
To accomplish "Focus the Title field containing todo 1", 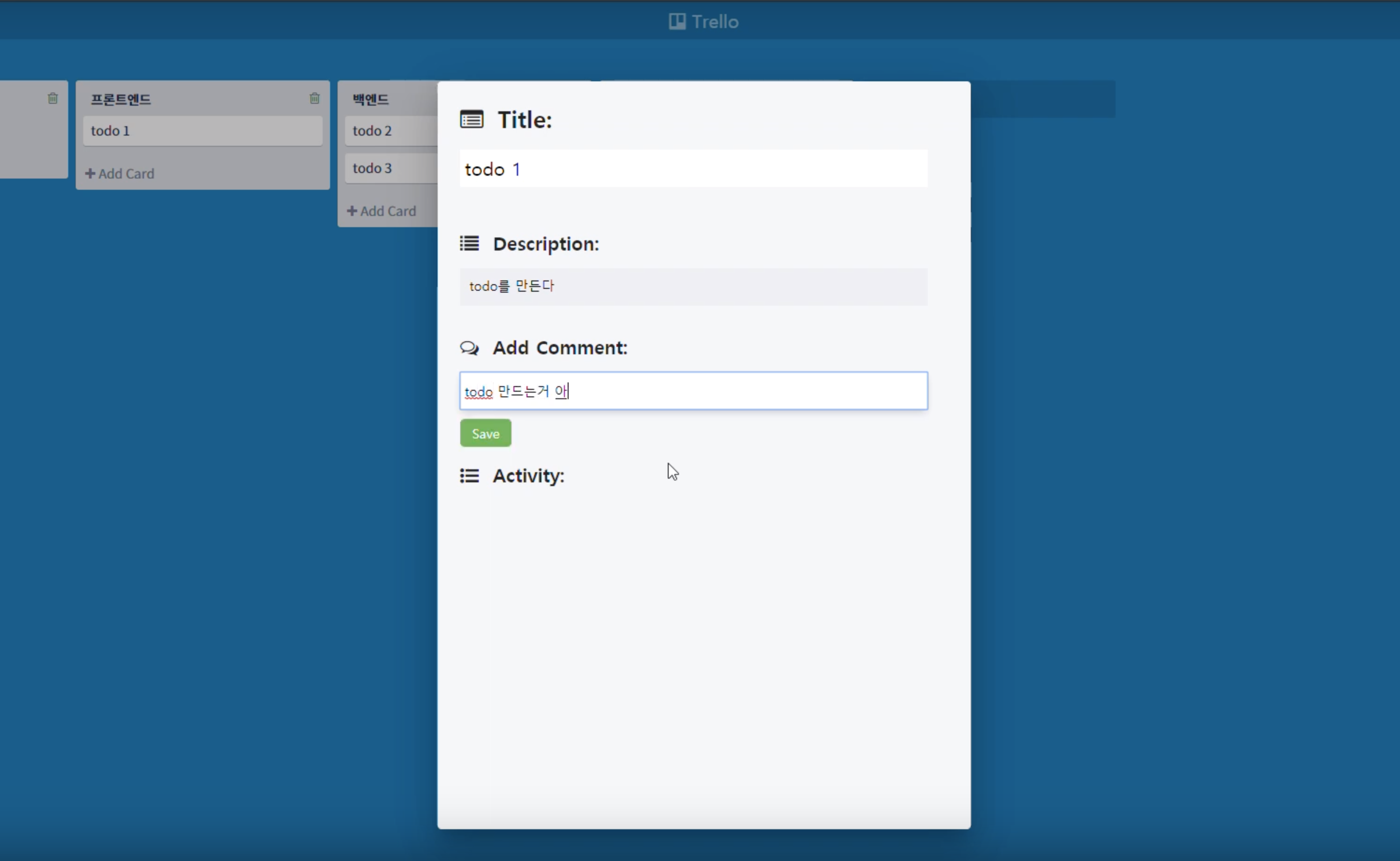I will (693, 169).
